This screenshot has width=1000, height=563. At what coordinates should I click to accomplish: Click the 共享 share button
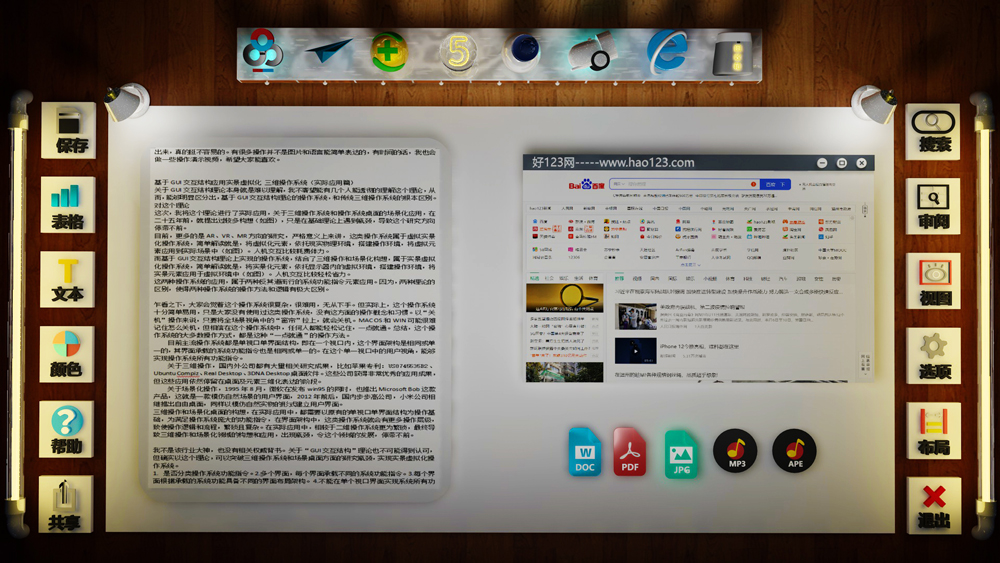[x=66, y=504]
